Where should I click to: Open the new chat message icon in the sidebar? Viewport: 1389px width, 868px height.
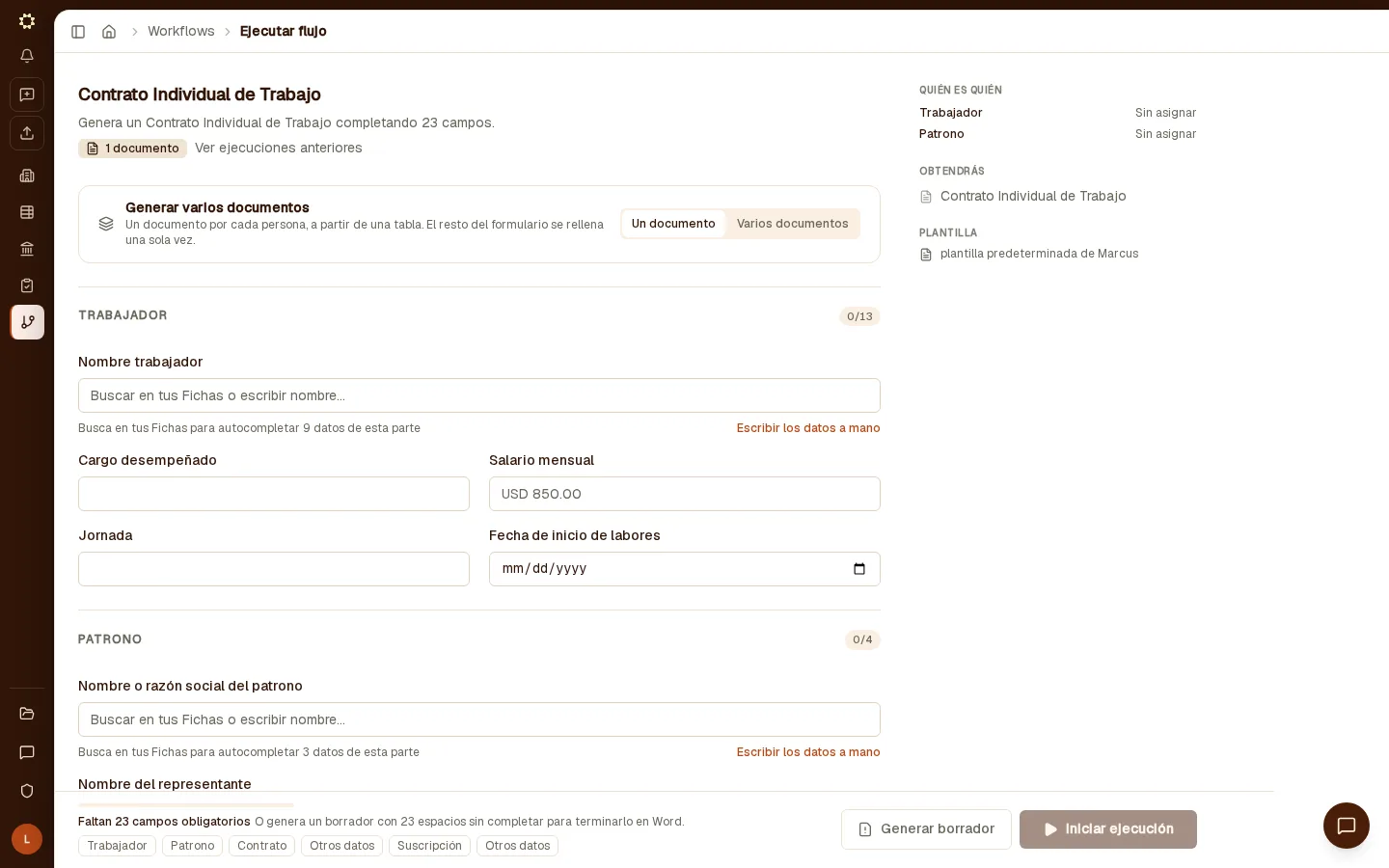pyautogui.click(x=27, y=95)
